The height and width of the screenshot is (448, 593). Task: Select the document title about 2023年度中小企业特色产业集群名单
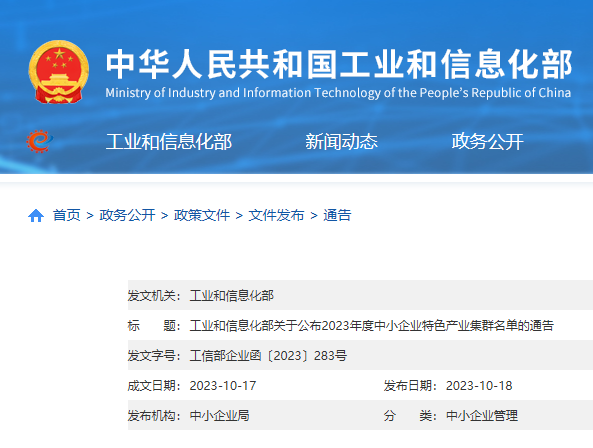pos(371,326)
